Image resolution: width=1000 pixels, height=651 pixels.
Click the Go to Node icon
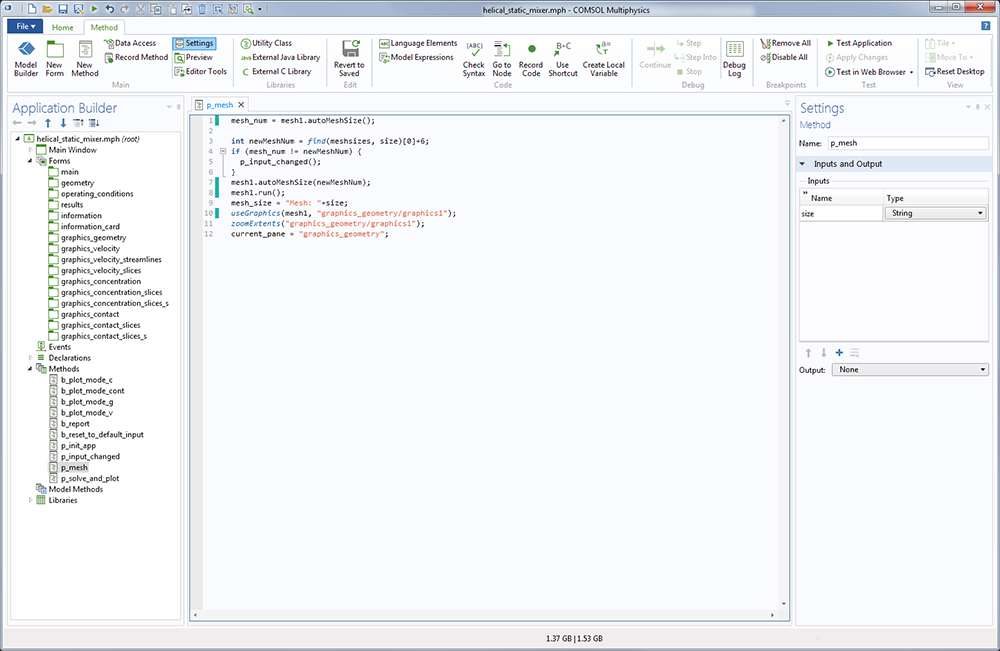tap(502, 58)
